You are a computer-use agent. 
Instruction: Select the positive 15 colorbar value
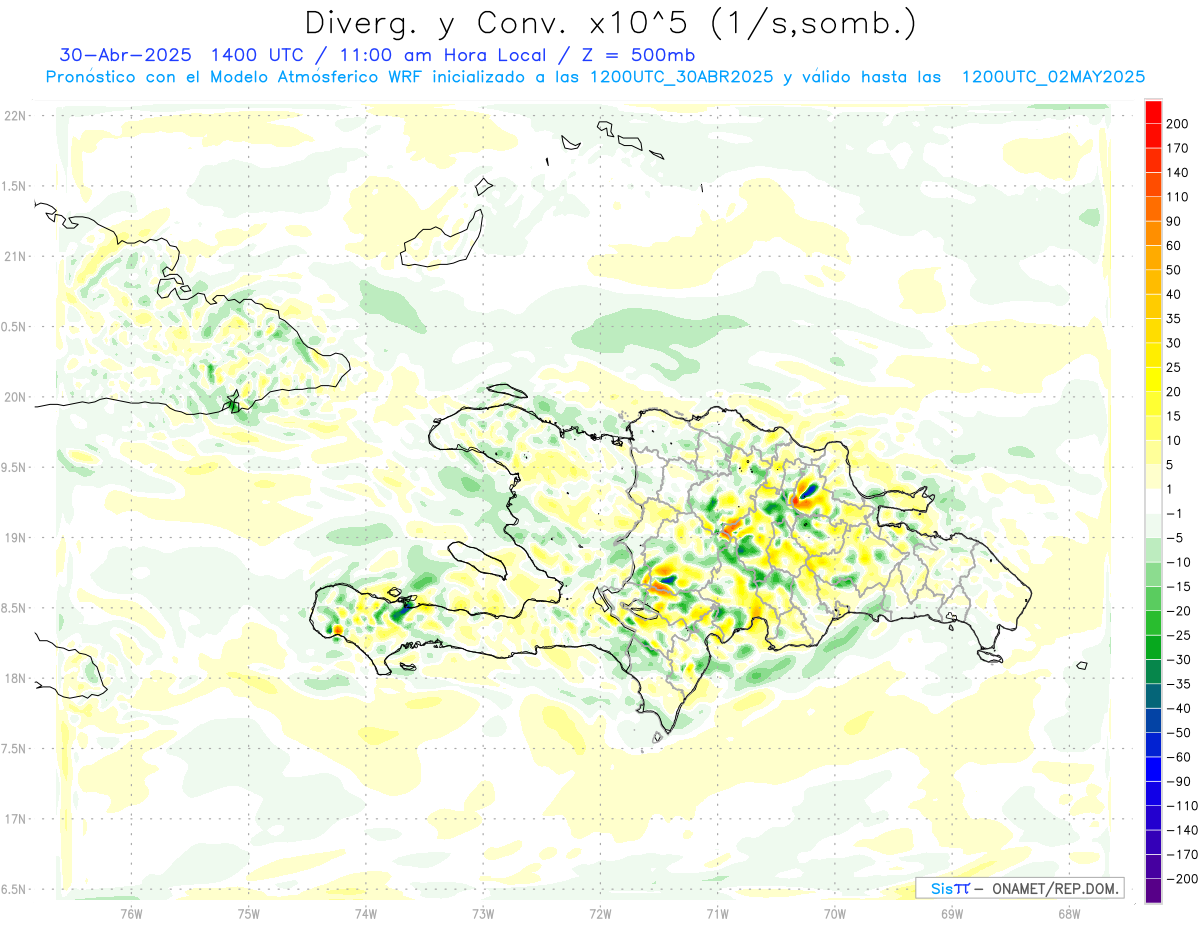point(1174,416)
